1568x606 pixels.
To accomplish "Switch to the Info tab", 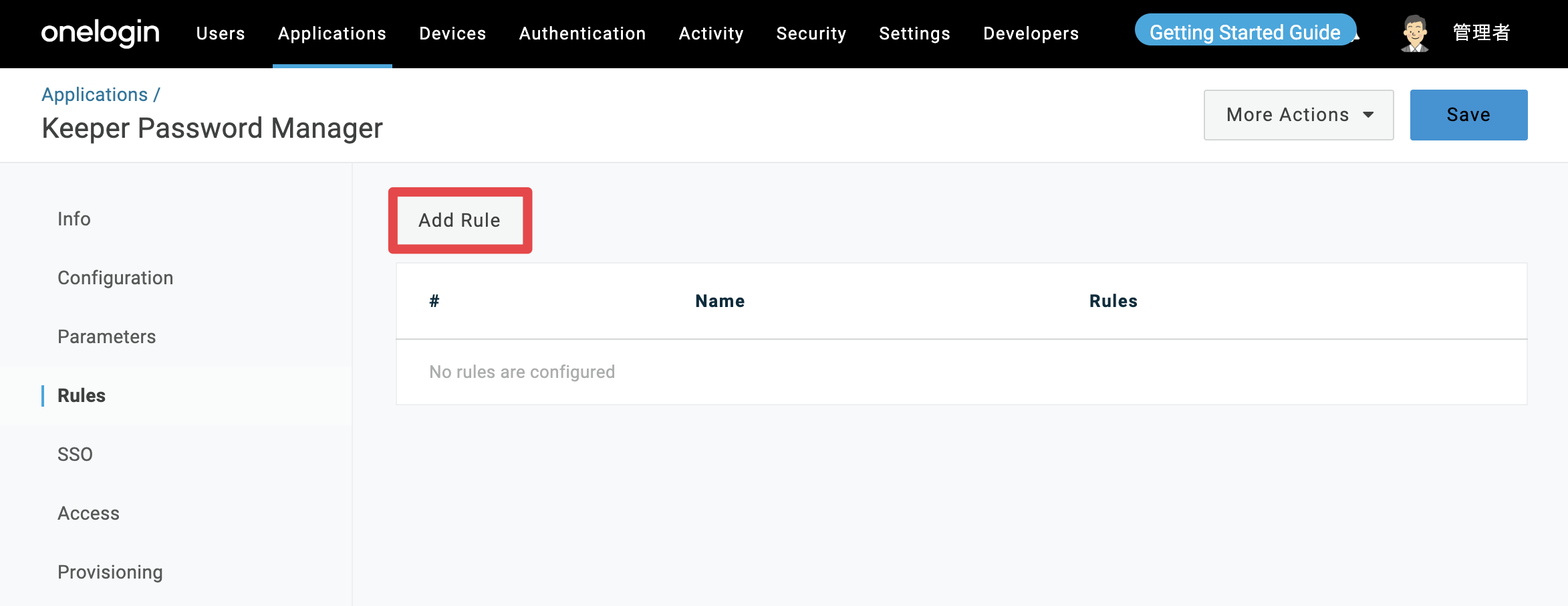I will click(74, 219).
